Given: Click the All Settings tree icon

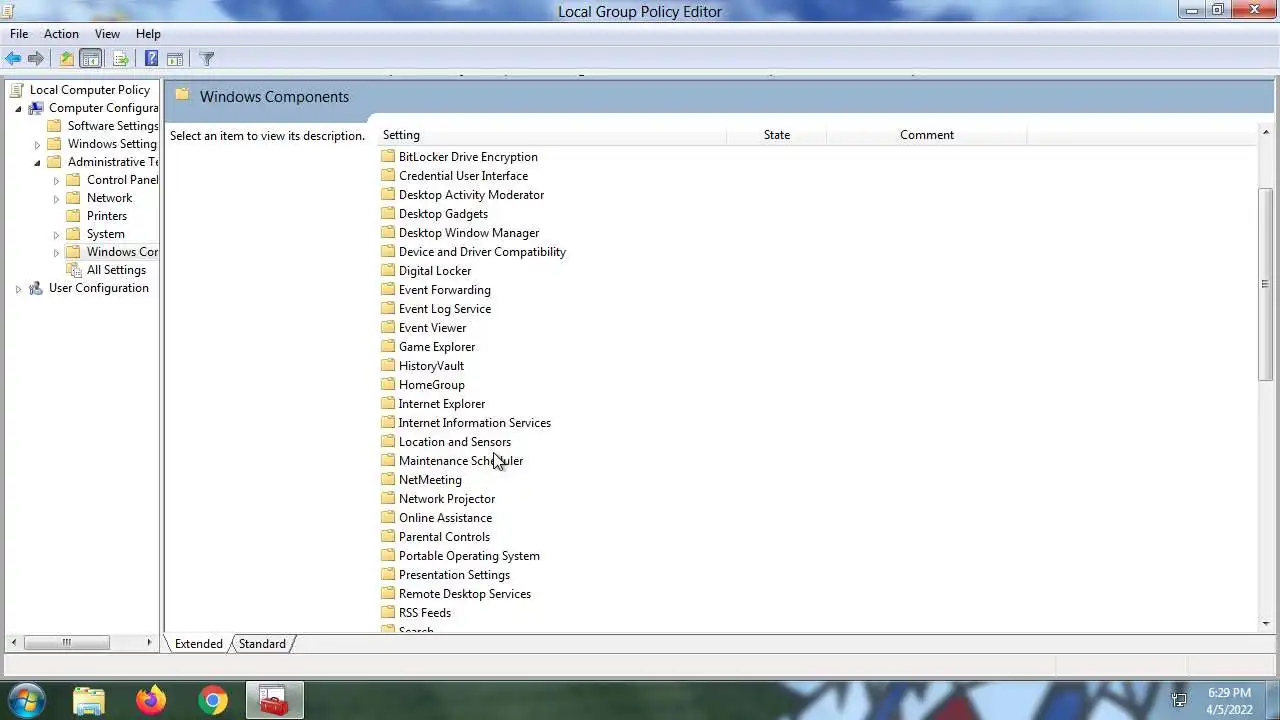Looking at the screenshot, I should (74, 270).
